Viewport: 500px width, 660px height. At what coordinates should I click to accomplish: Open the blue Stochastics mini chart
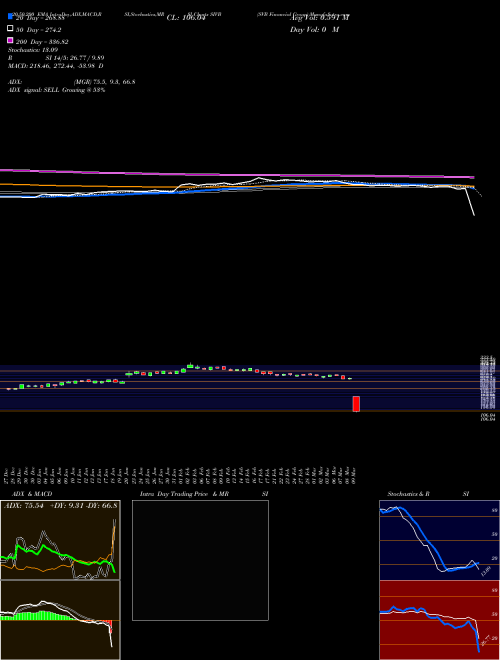[x=439, y=540]
